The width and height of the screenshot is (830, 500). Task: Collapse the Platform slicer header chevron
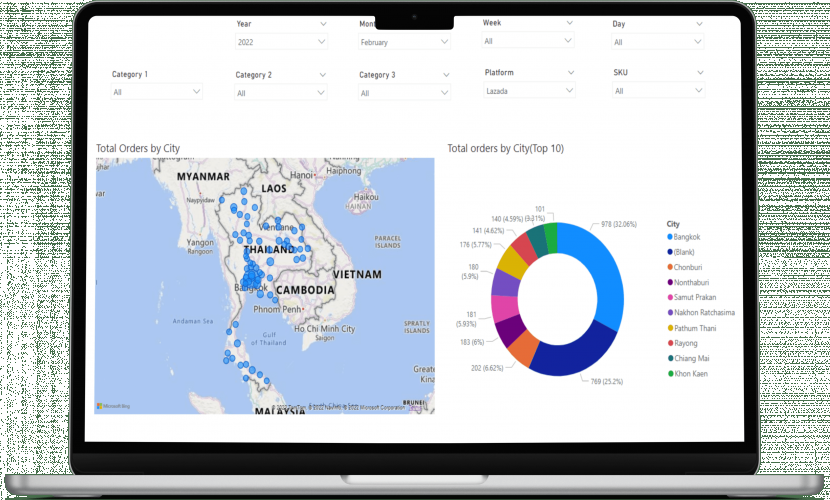(x=571, y=72)
